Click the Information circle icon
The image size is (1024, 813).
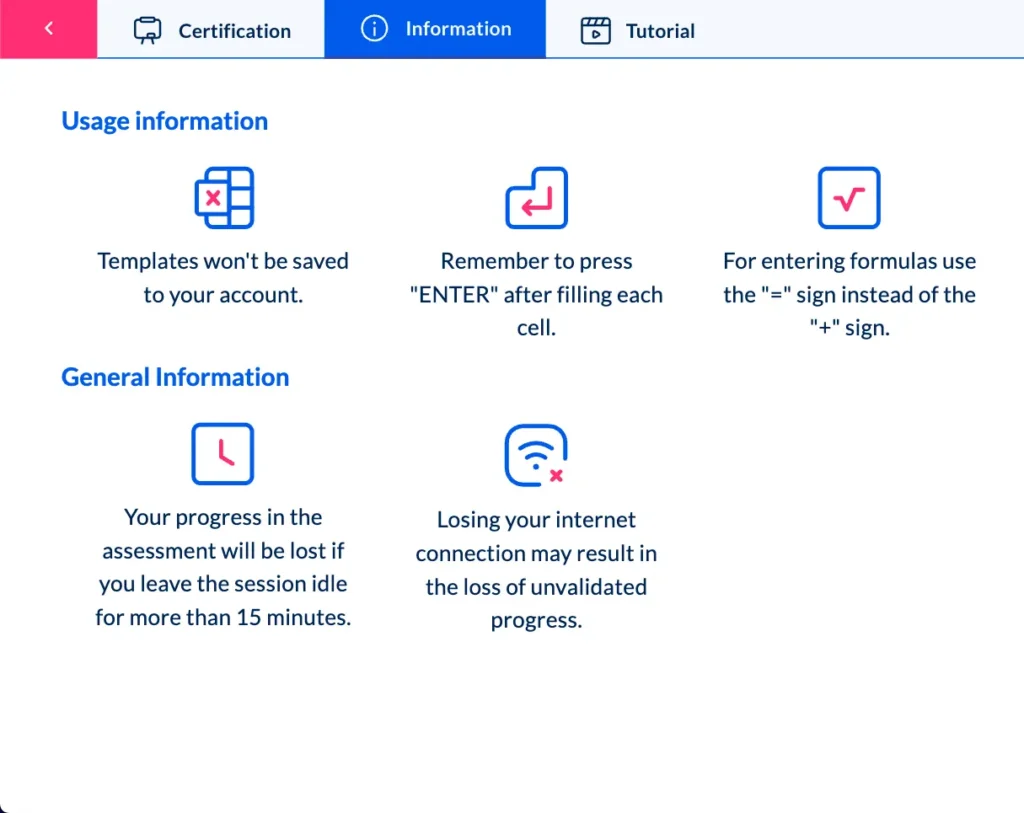375,28
